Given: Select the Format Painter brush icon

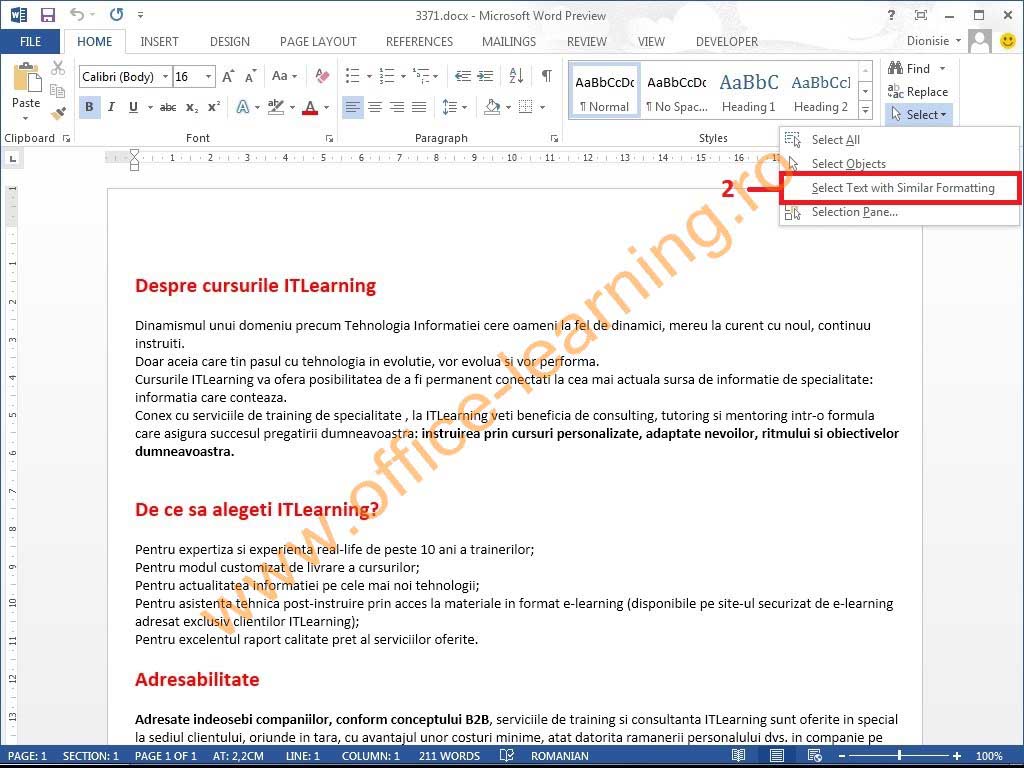Looking at the screenshot, I should tap(58, 114).
